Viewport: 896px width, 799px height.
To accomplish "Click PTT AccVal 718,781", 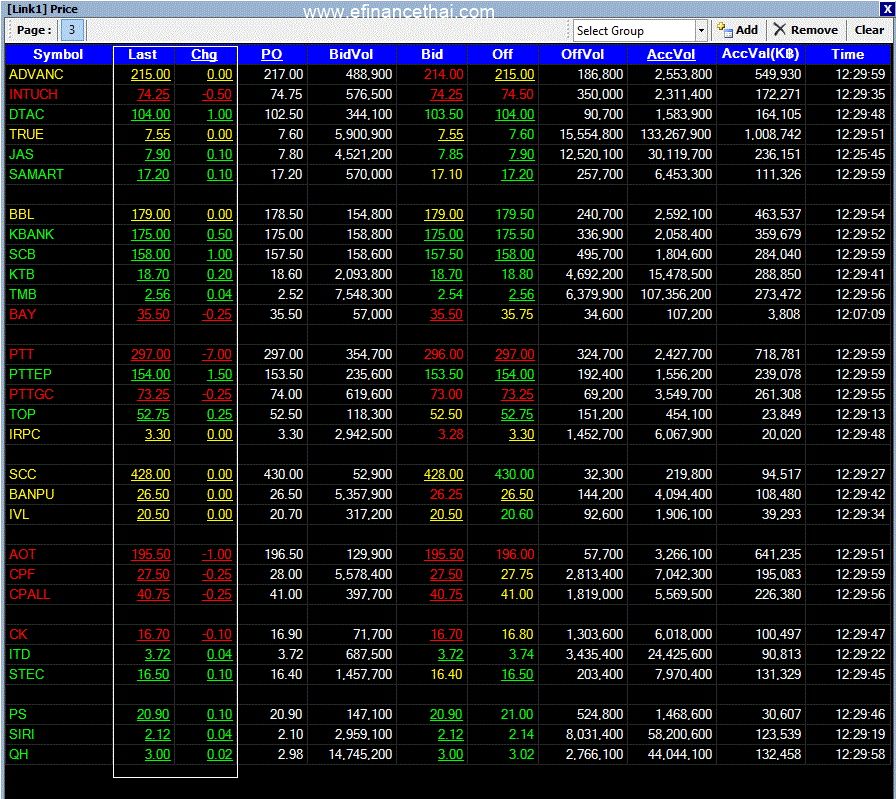I will (778, 354).
